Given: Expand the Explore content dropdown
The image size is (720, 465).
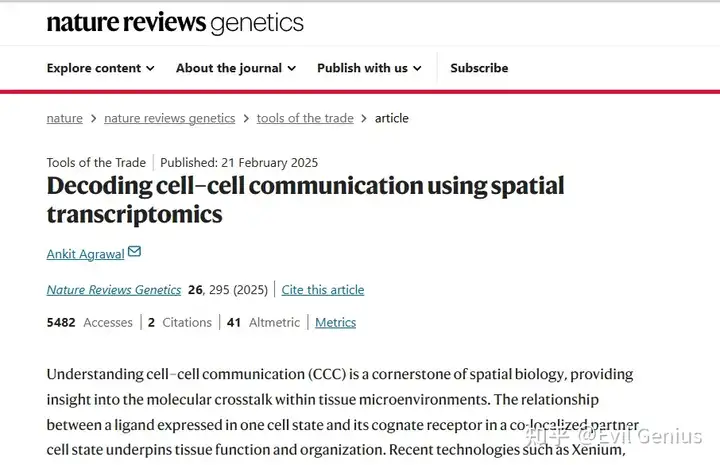Looking at the screenshot, I should (x=100, y=68).
